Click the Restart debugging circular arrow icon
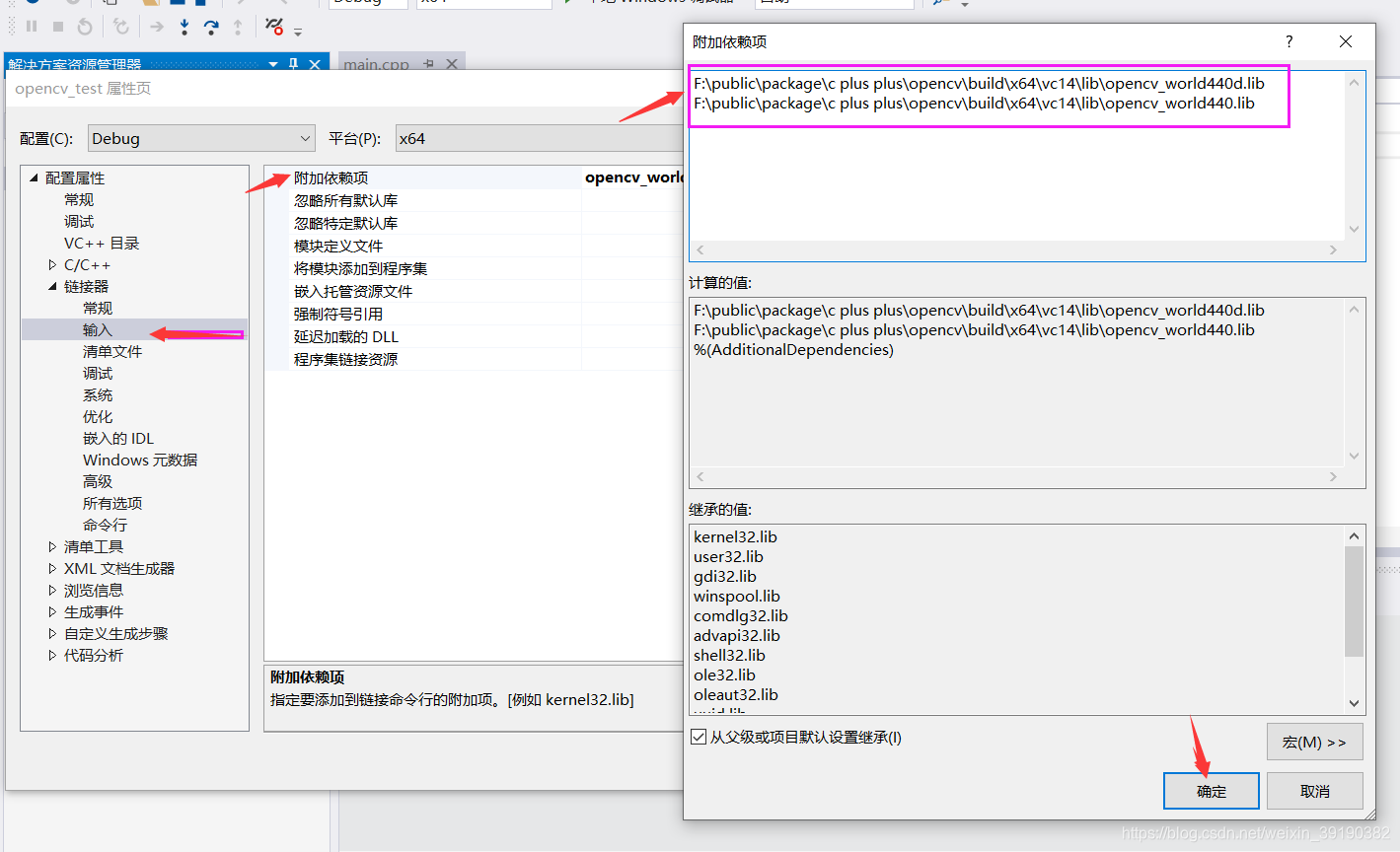Screen dimensions: 1400x852 85,27
